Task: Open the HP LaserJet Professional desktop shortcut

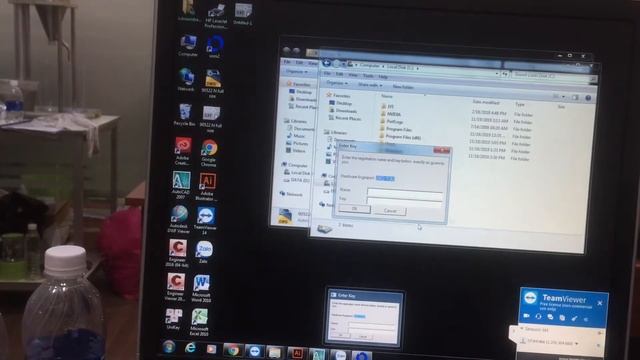Action: click(x=216, y=16)
